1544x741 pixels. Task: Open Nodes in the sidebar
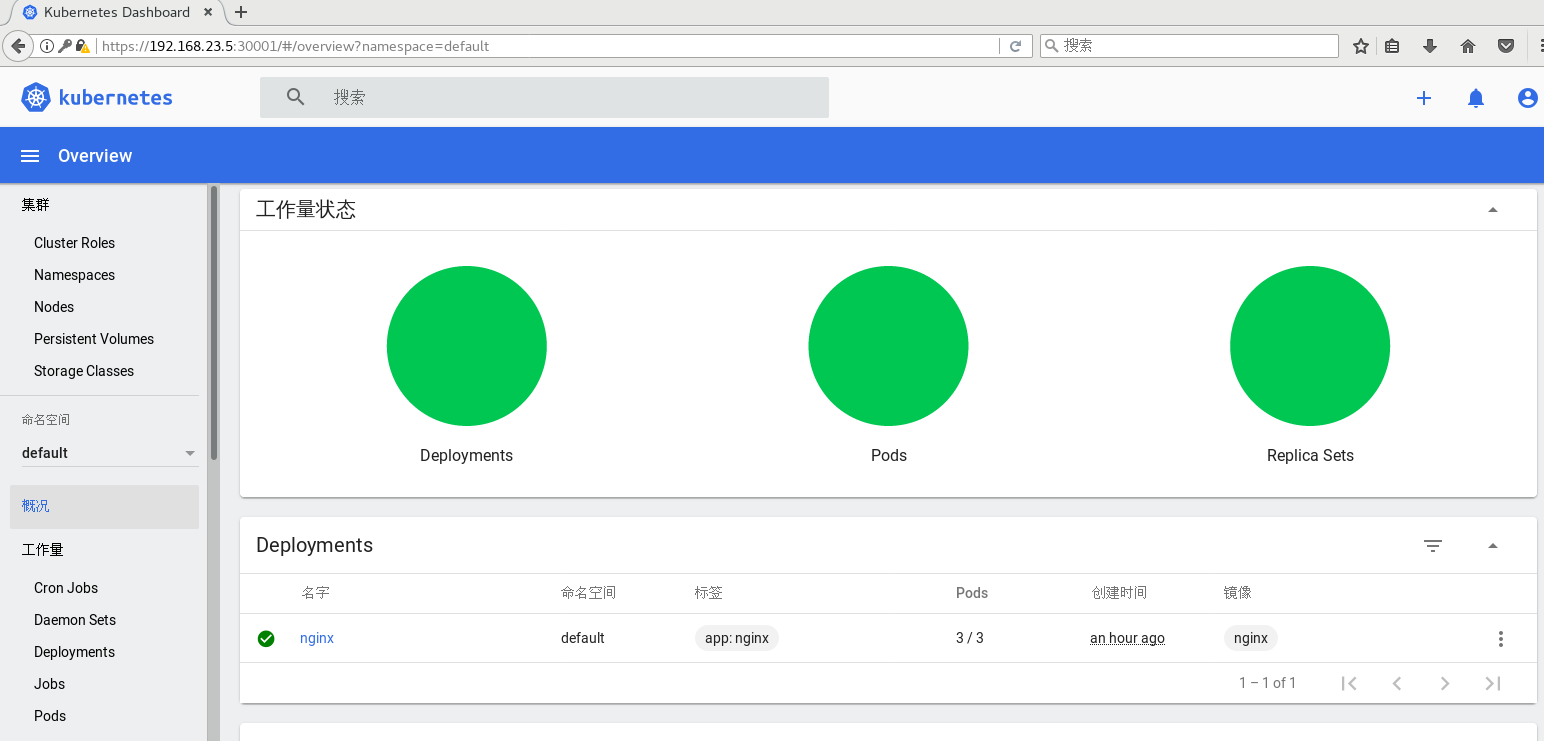pos(54,307)
